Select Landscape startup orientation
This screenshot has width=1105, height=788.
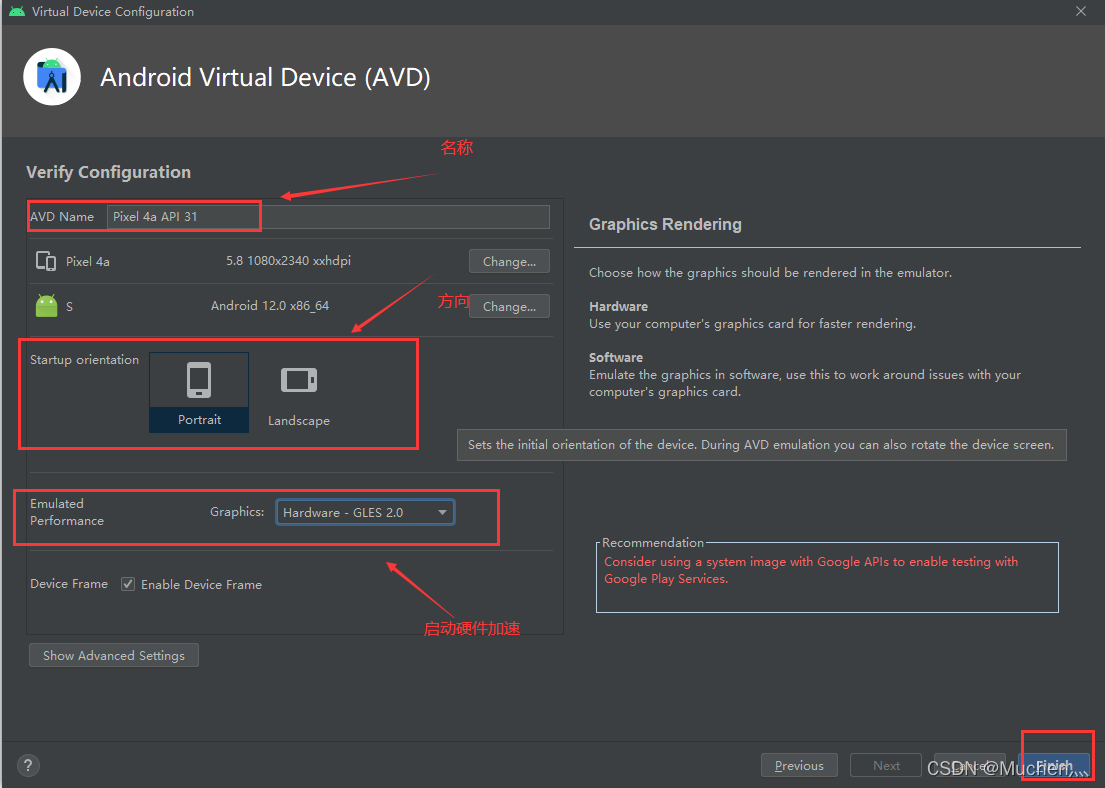(299, 393)
